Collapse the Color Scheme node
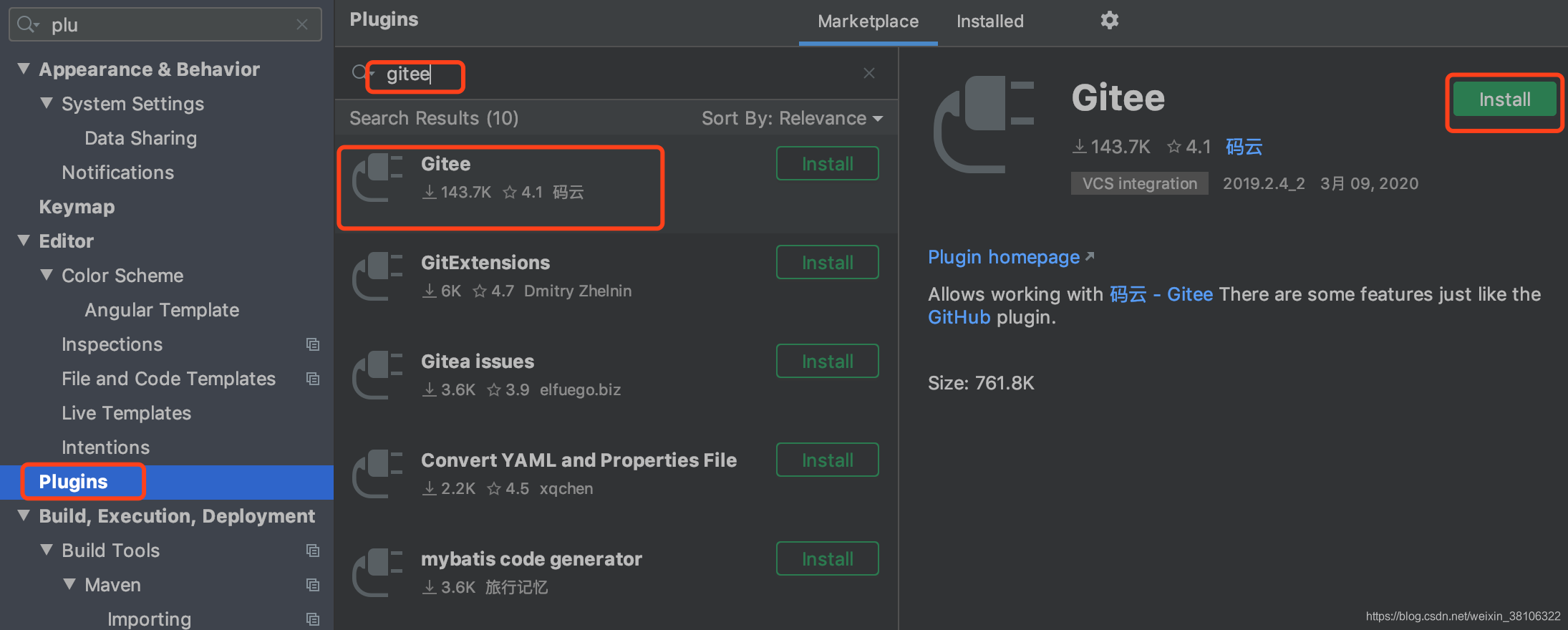Screen dimensions: 1568x630 [47, 275]
